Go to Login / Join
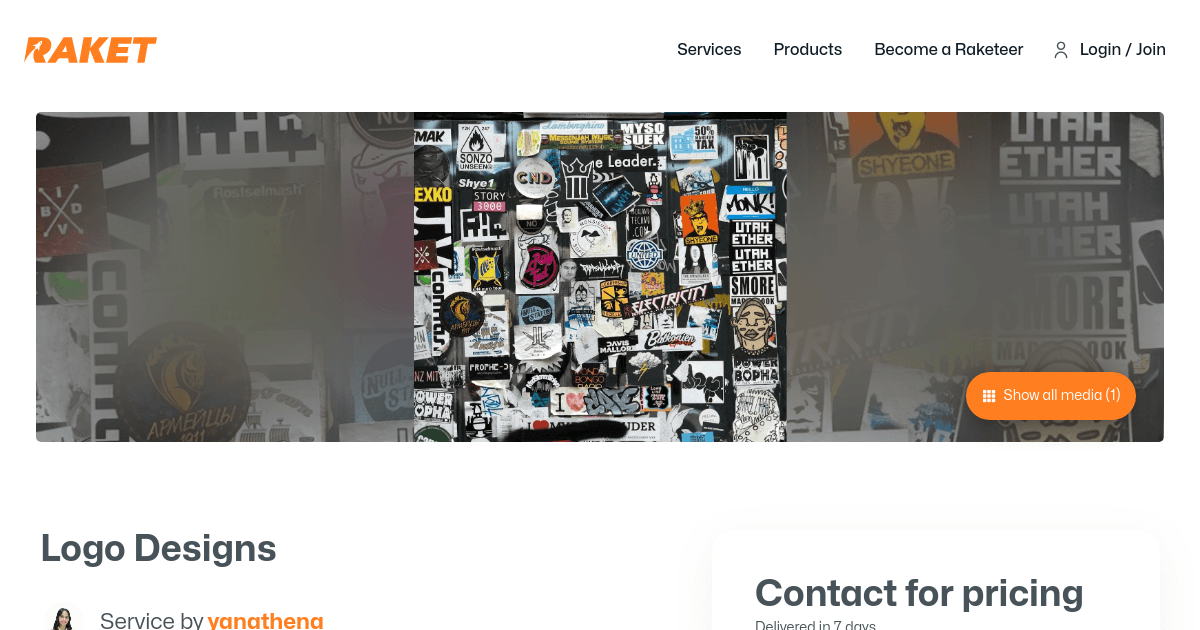This screenshot has width=1200, height=630. pyautogui.click(x=1123, y=49)
